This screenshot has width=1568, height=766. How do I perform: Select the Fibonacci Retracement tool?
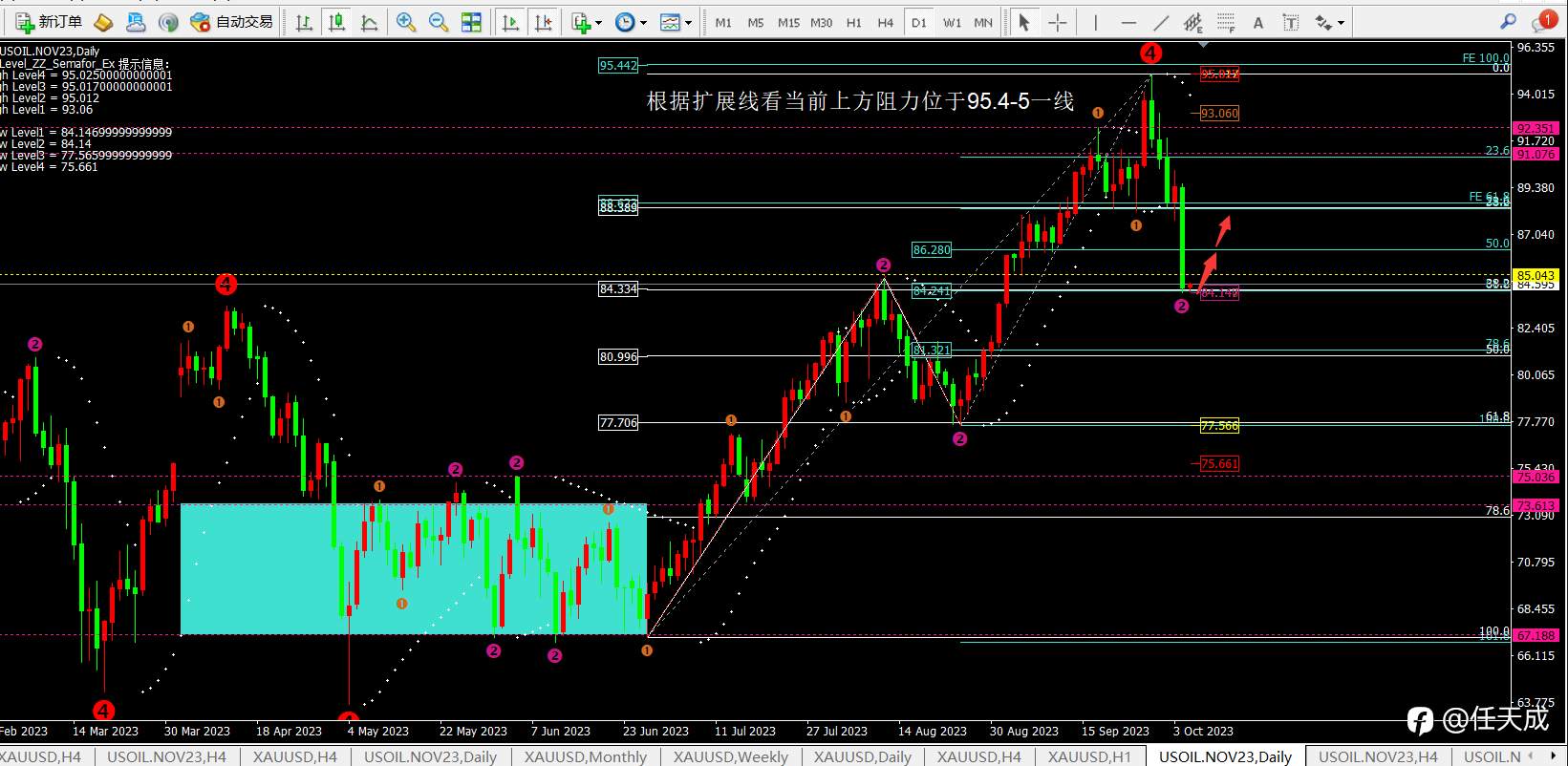click(x=1226, y=22)
